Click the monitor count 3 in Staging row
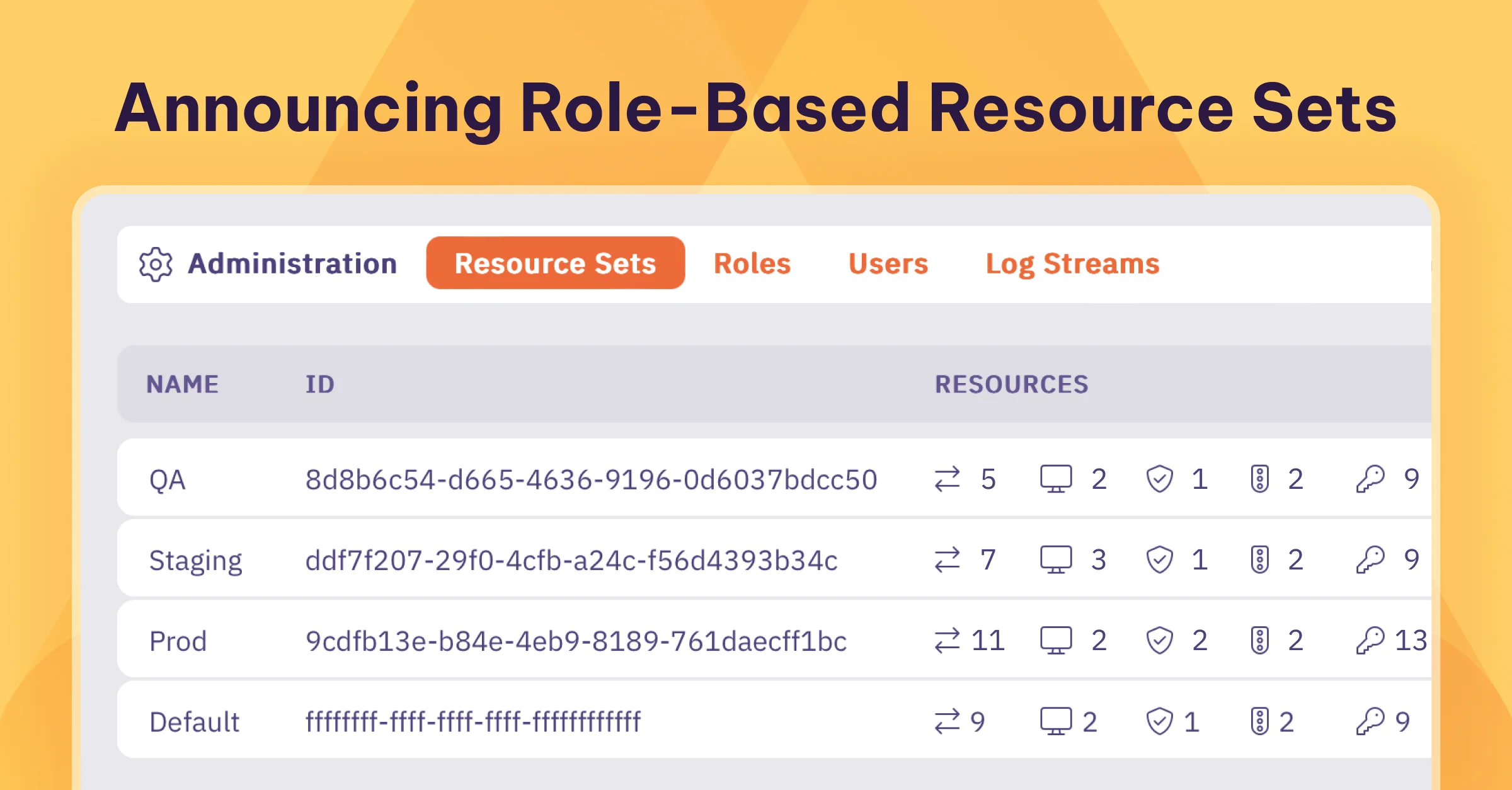The image size is (1512, 790). 1099,560
